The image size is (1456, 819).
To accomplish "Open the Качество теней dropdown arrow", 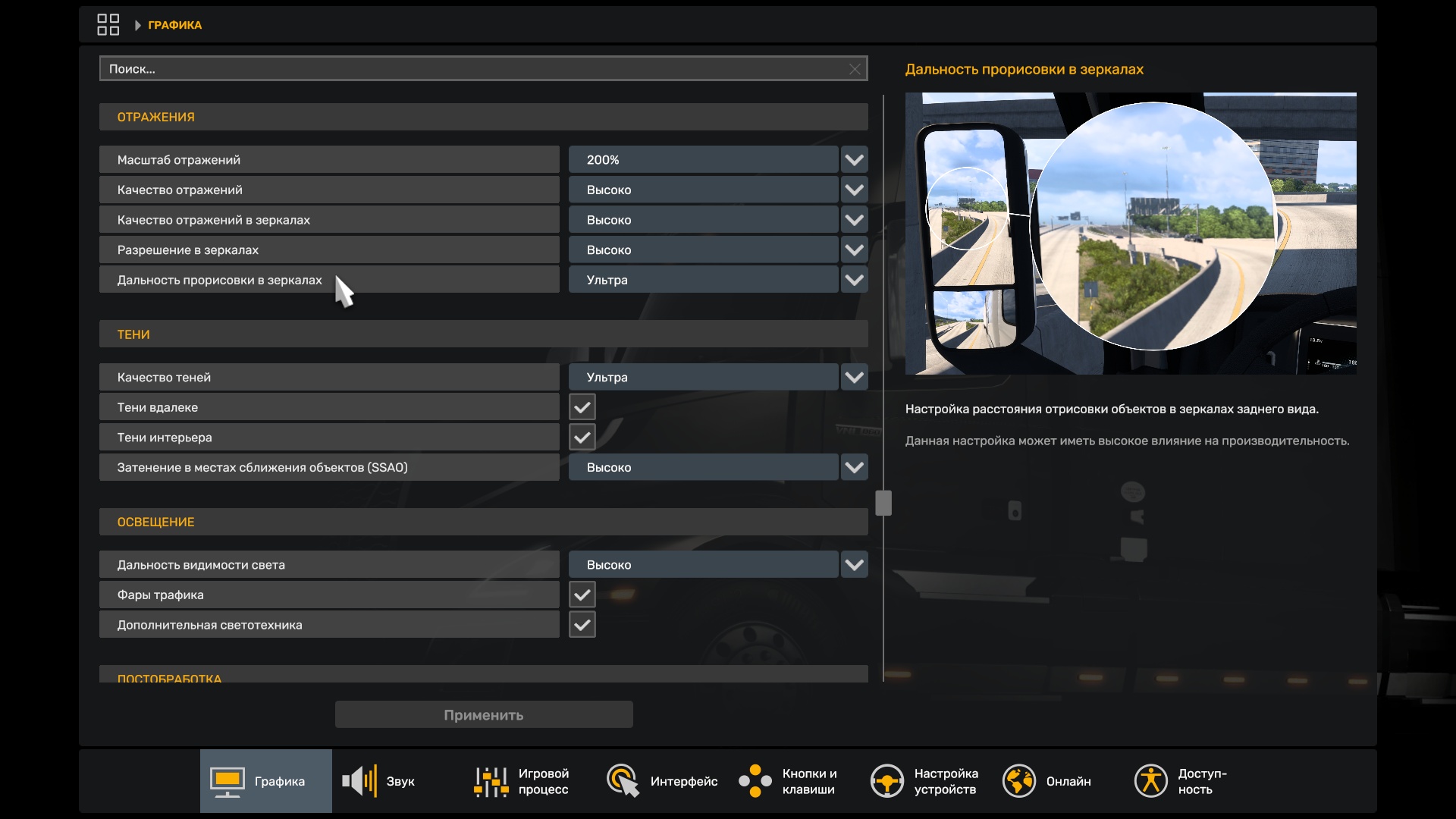I will (854, 378).
